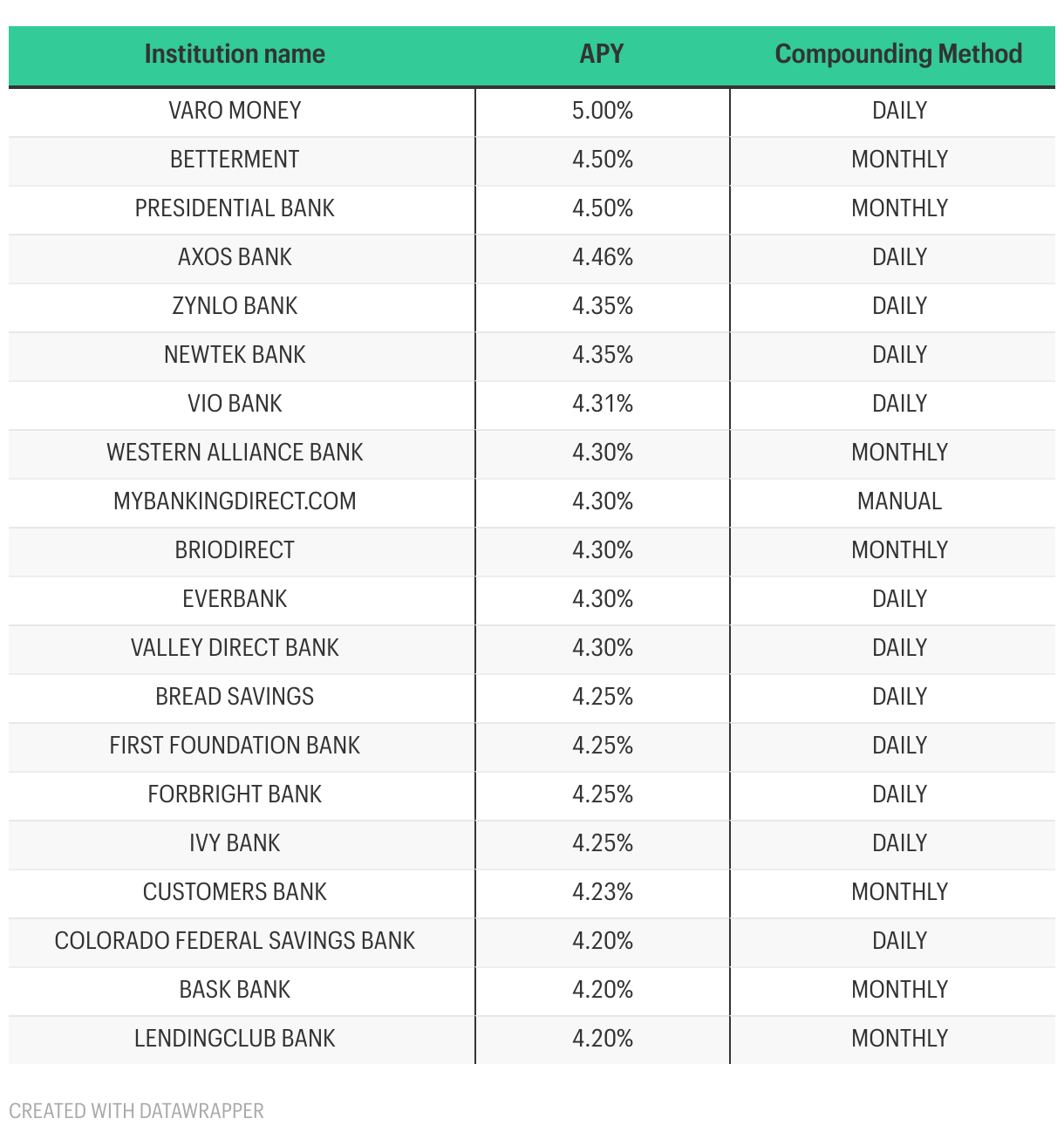
Task: Select WESTERN ALLIANCE BANK name cell
Action: pos(235,453)
